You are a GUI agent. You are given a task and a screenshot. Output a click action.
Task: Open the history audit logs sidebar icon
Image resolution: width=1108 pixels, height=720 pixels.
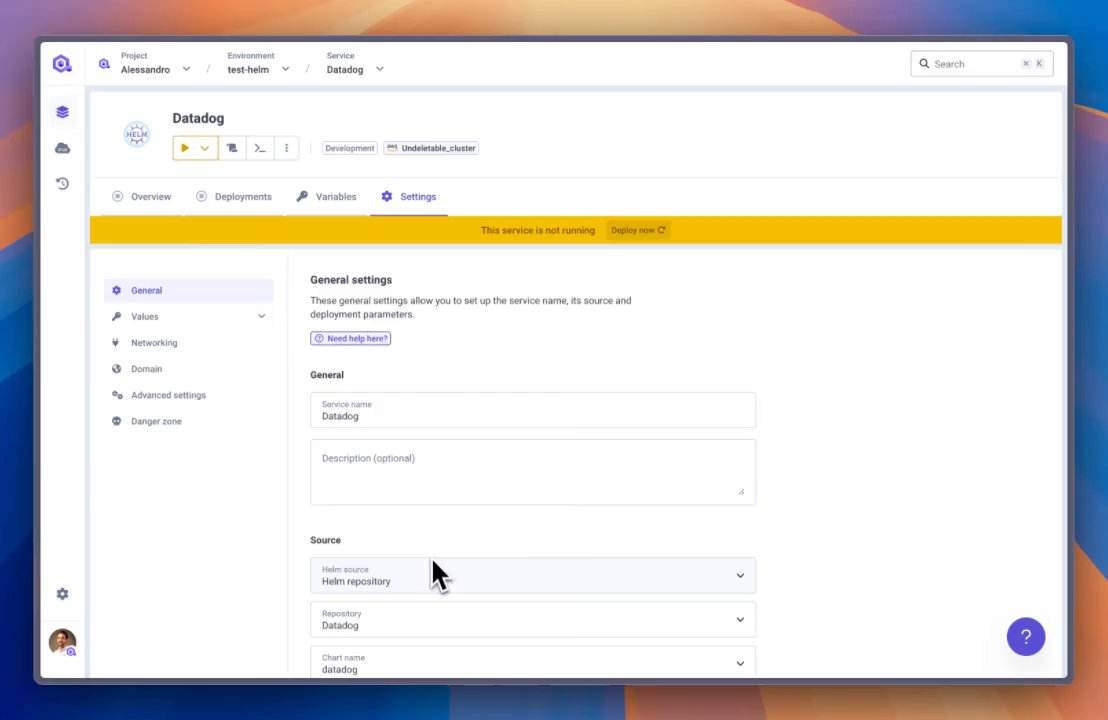coord(62,184)
